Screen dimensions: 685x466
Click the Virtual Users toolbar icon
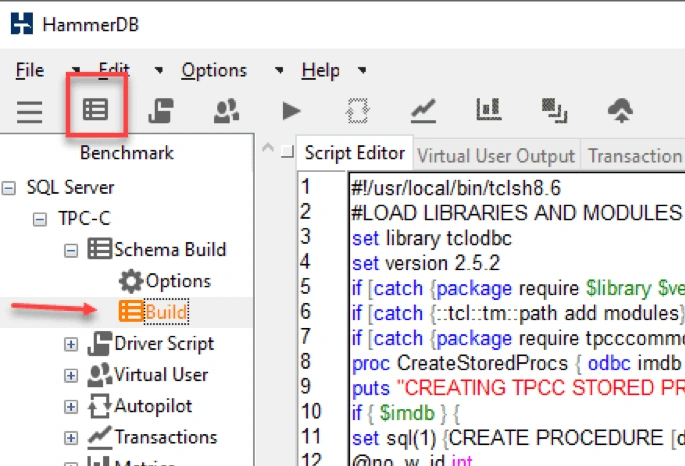[x=226, y=110]
